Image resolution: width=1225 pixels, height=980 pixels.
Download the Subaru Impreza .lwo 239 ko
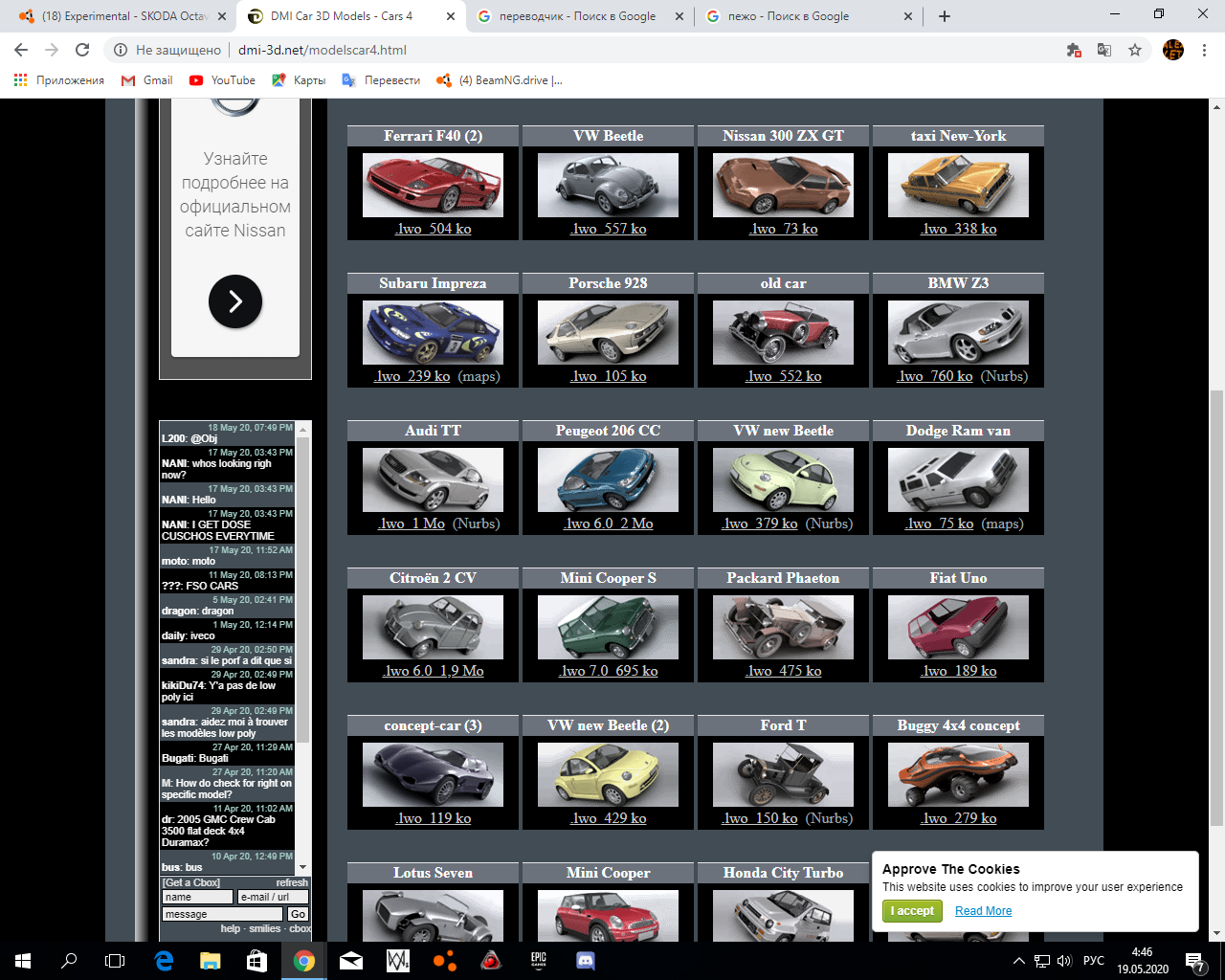[x=412, y=376]
